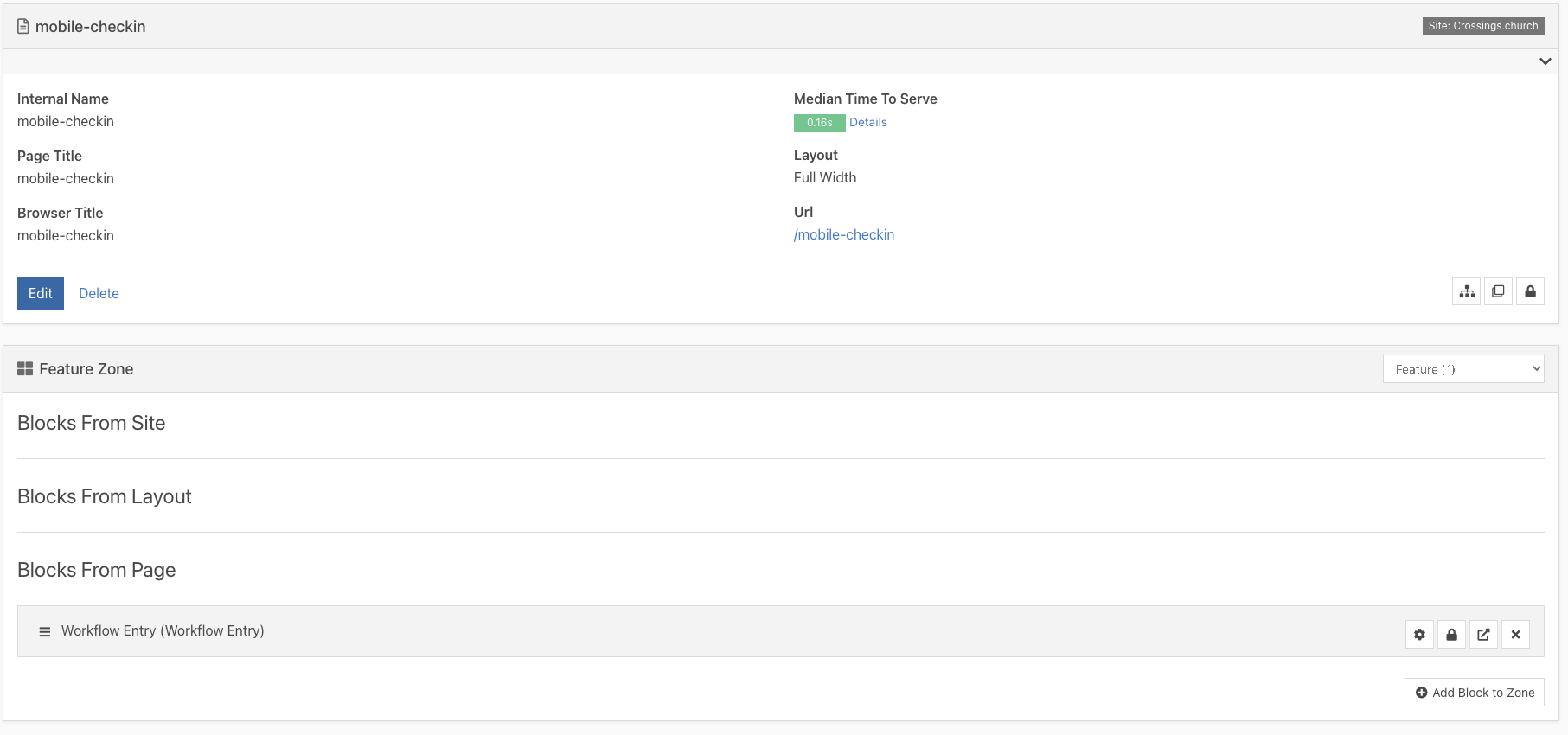Delete Workflow Entry block with X icon
Screen dimensions: 1568x735
coord(1515,635)
